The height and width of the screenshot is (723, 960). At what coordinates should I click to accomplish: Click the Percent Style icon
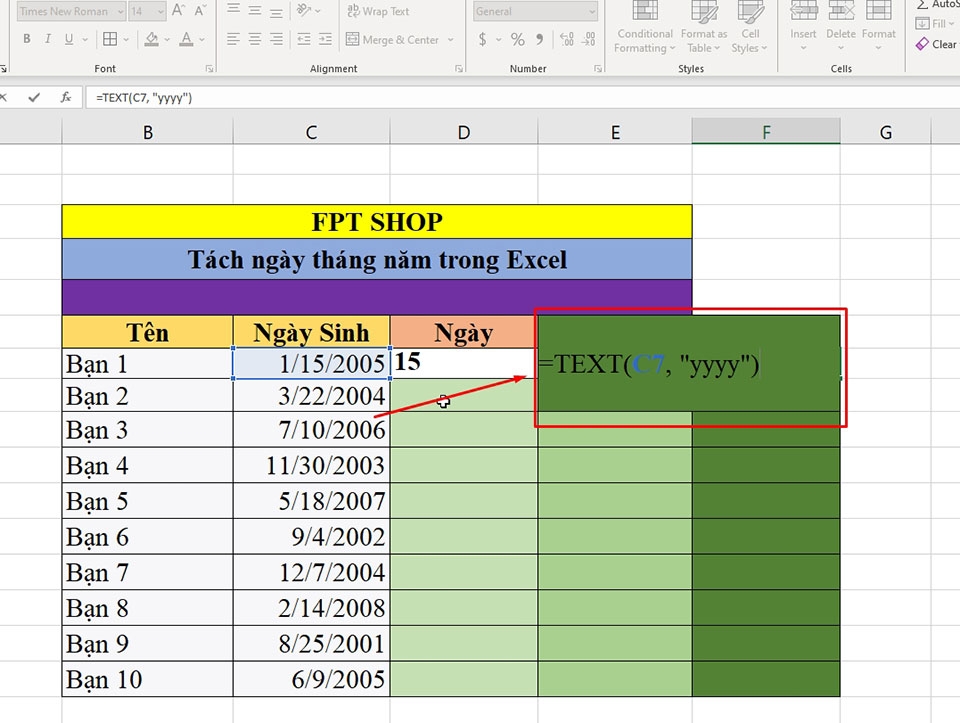516,39
